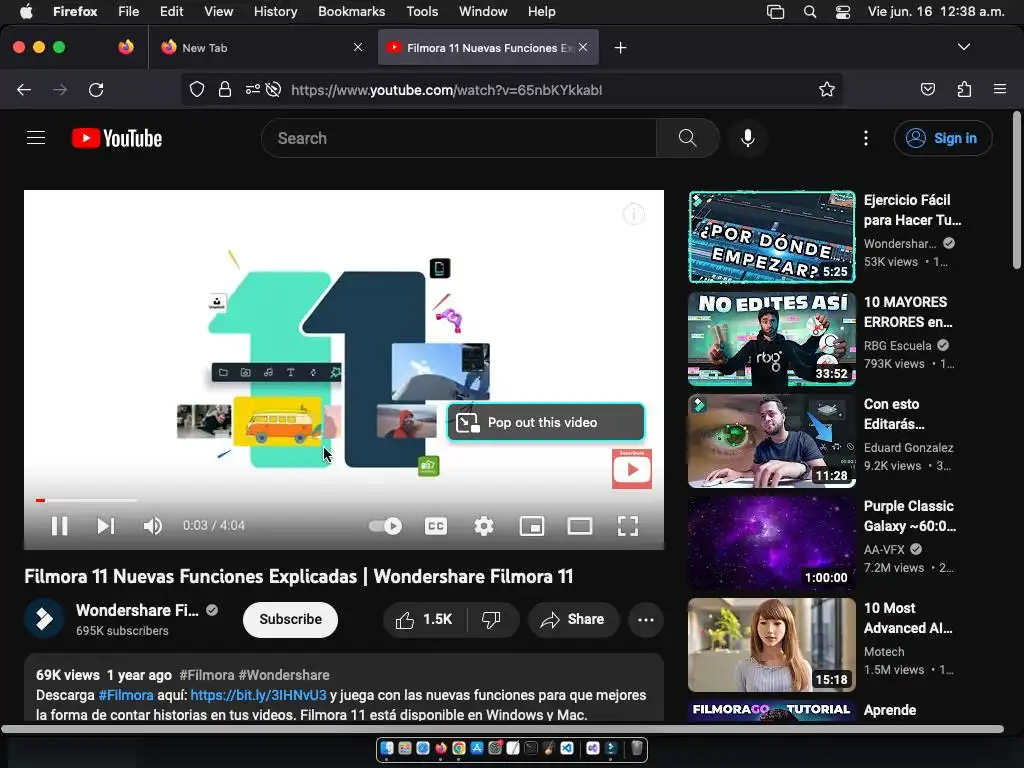This screenshot has height=768, width=1024.
Task: Go to the YouTube home logo
Action: tap(117, 138)
